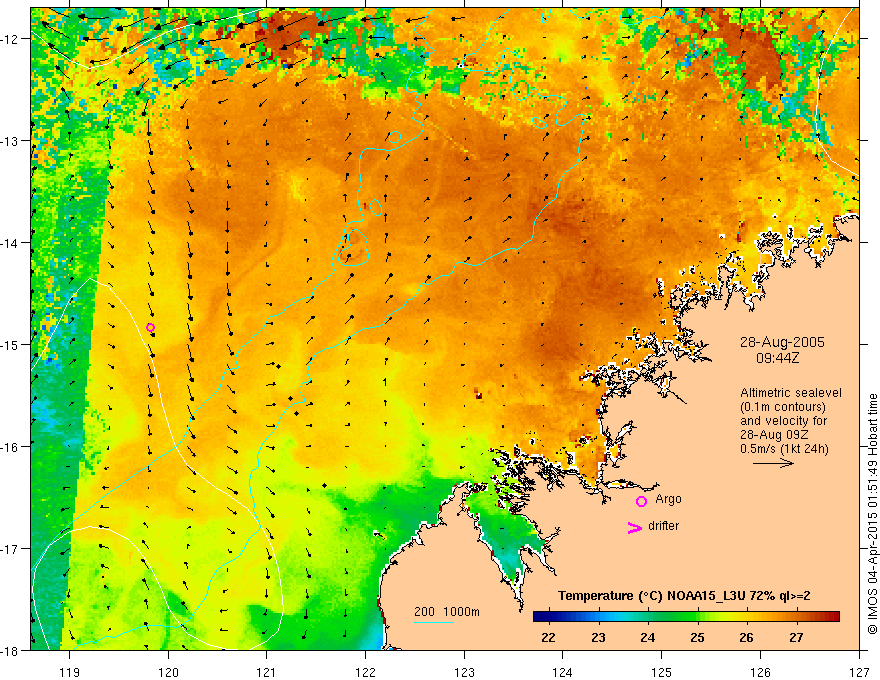Click the magenta drifter arrow in the legend

(x=635, y=527)
